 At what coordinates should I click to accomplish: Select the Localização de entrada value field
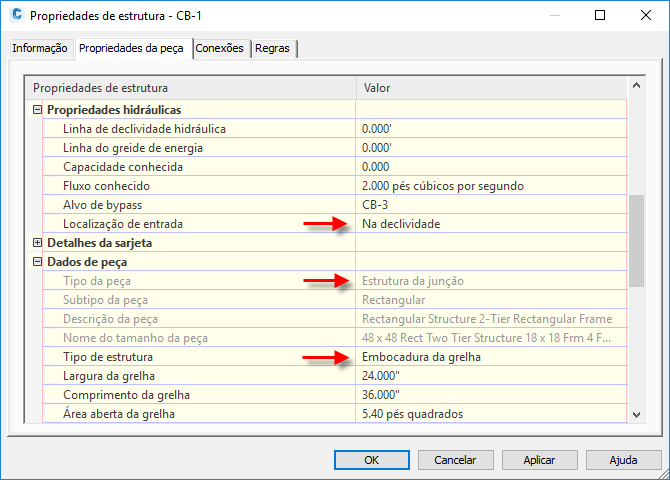coord(491,224)
